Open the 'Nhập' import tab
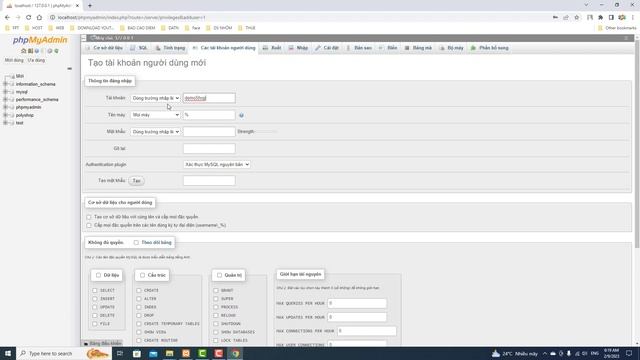Image resolution: width=640 pixels, height=360 pixels. (x=298, y=48)
